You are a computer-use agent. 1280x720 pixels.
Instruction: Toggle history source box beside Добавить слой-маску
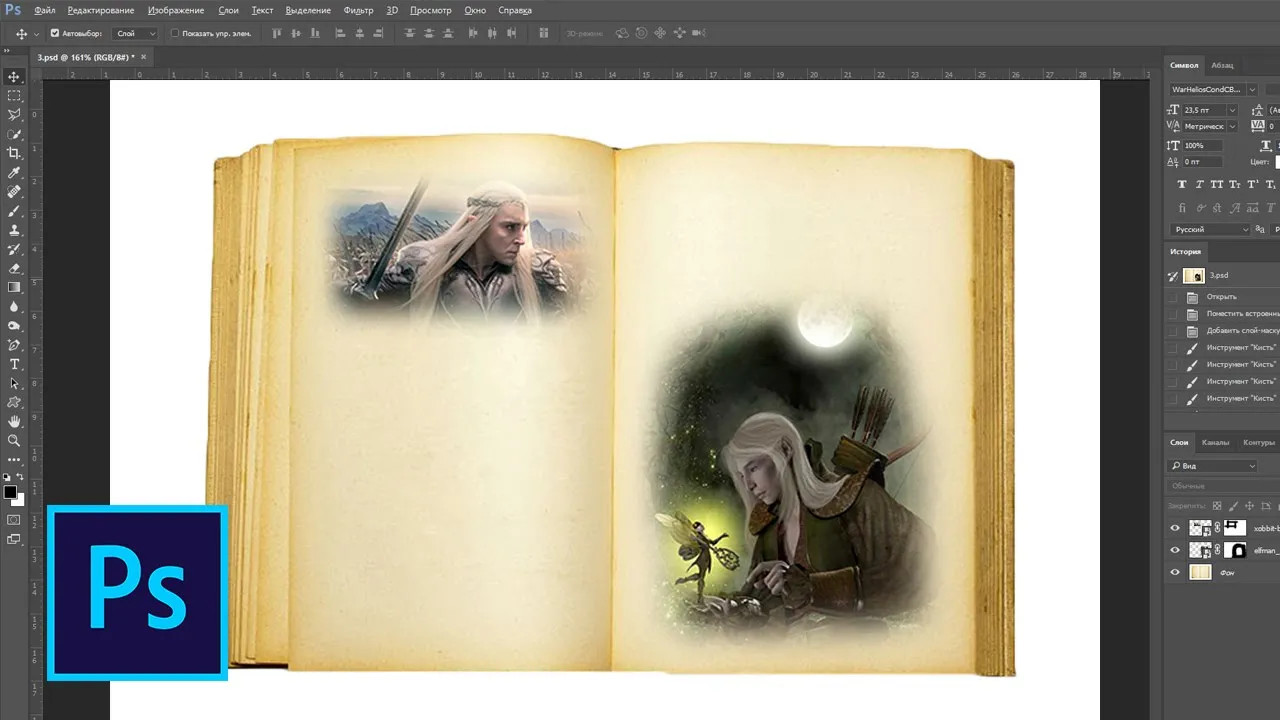[x=1173, y=331]
